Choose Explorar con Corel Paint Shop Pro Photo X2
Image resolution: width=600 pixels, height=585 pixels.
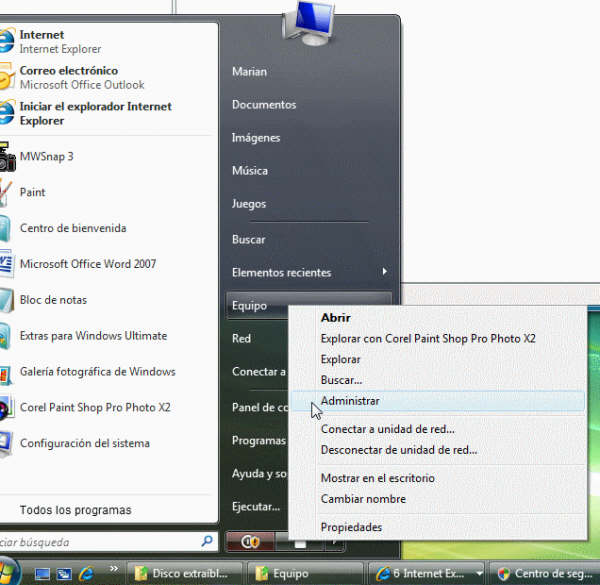[x=438, y=339]
